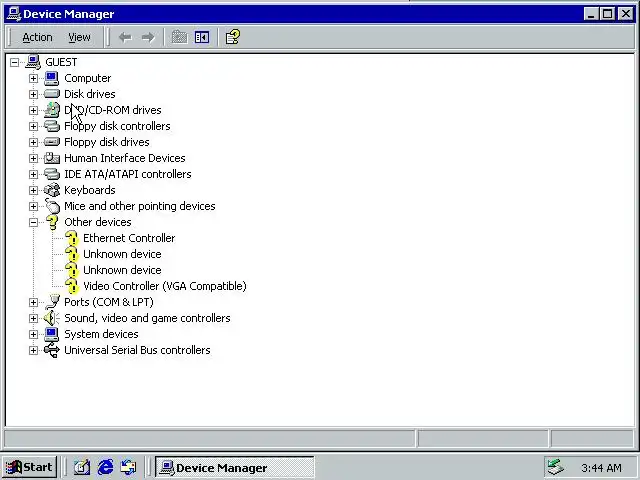Expand the Floppy disk drives category
The height and width of the screenshot is (480, 640).
33,142
